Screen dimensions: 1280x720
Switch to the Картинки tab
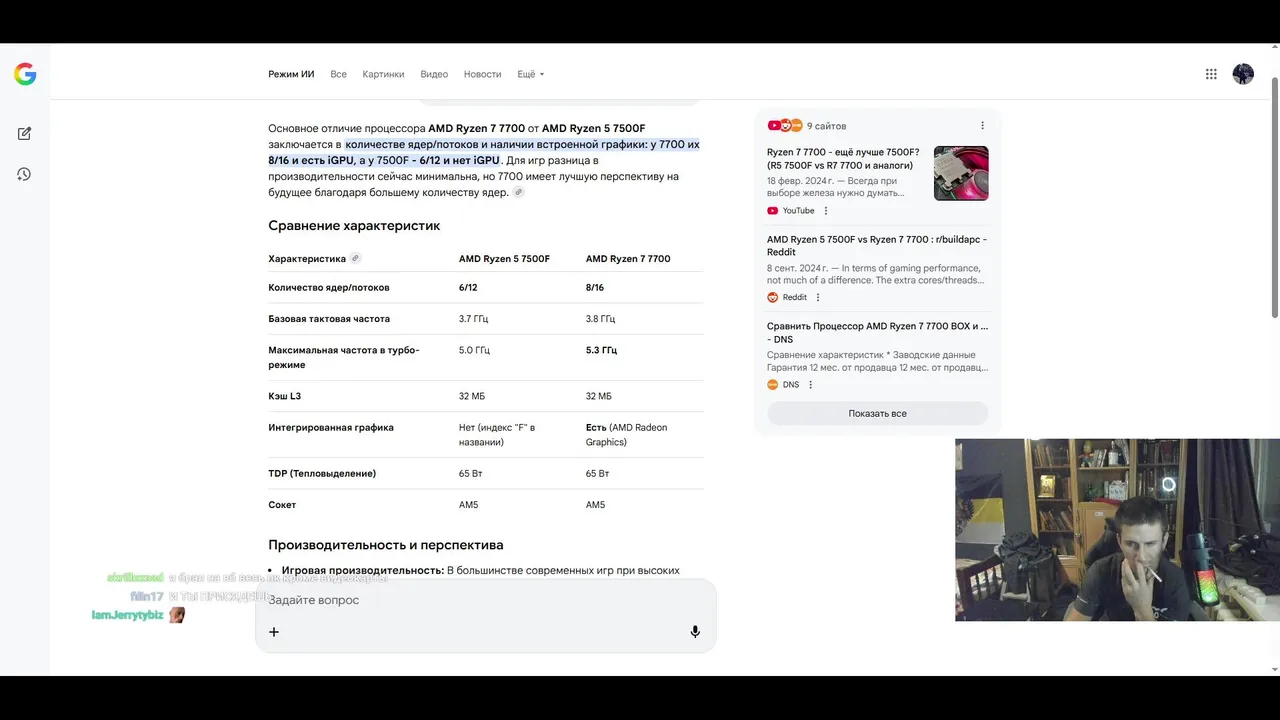coord(383,74)
